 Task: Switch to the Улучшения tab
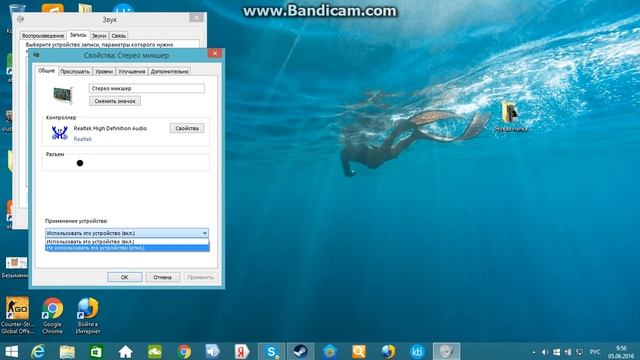coord(131,71)
